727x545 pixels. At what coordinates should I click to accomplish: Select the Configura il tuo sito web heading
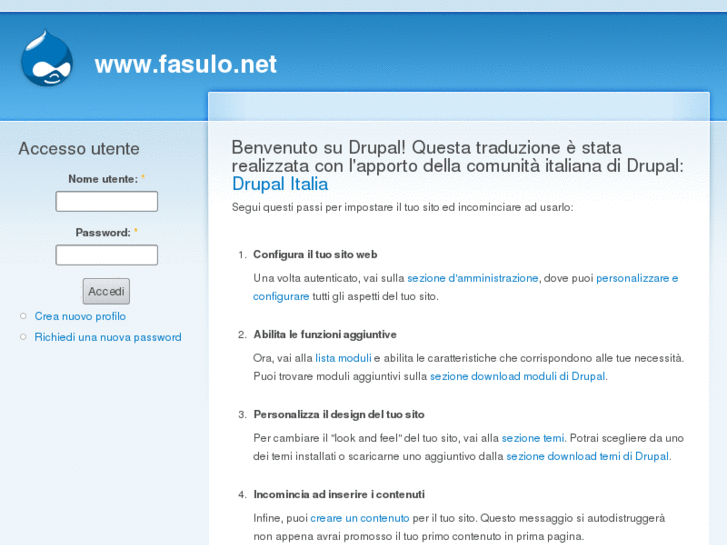coord(315,255)
